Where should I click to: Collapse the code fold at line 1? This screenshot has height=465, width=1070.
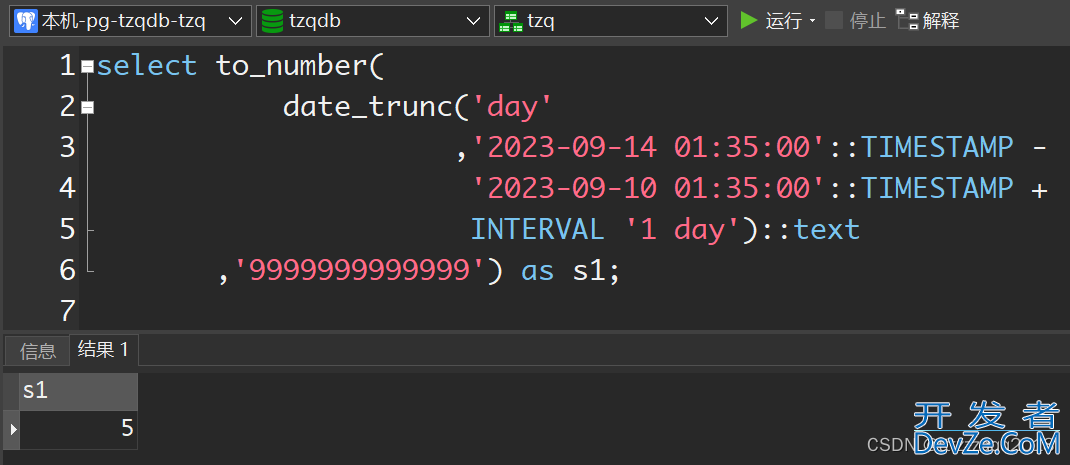(87, 67)
